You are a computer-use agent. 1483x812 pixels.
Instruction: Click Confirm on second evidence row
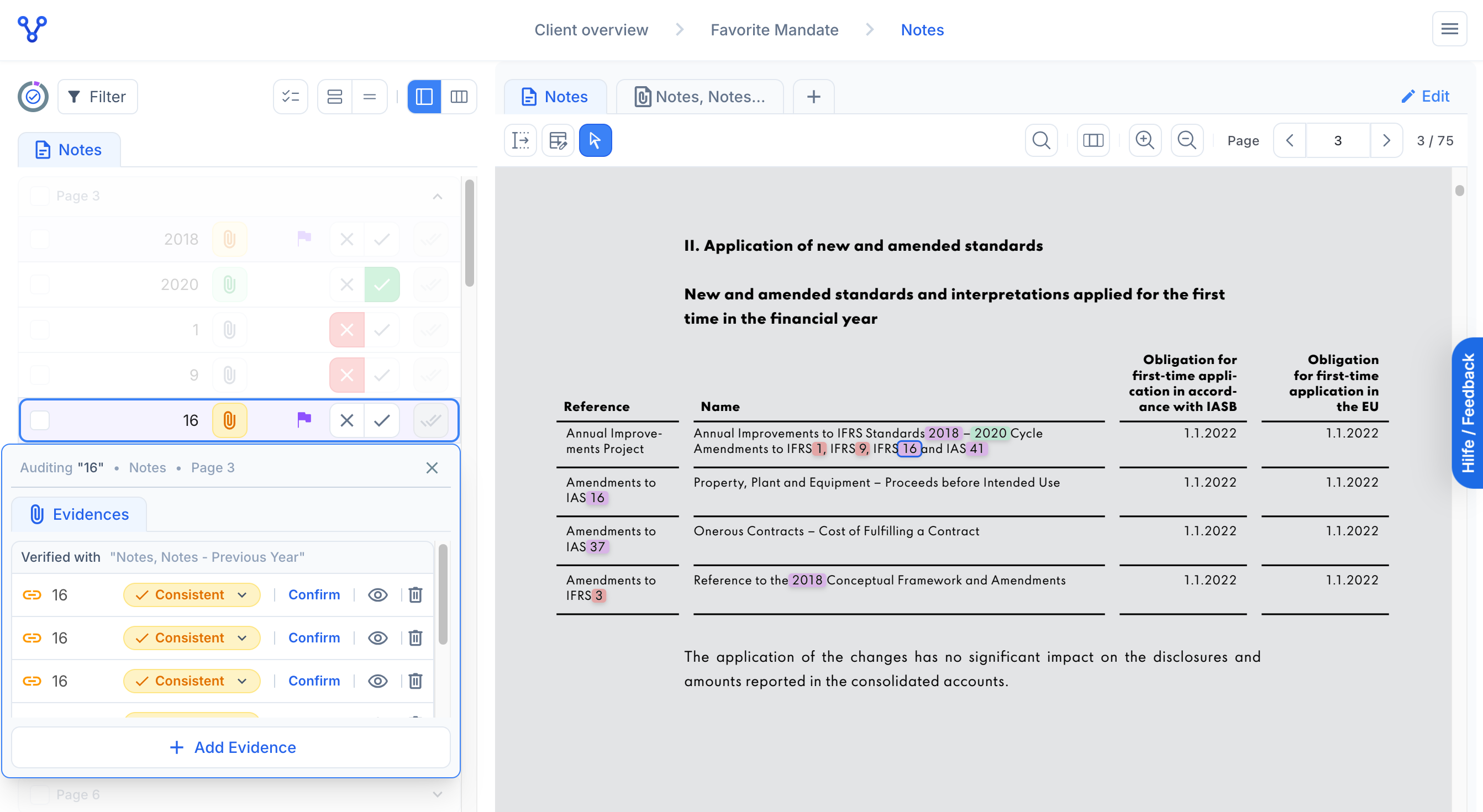pos(314,637)
